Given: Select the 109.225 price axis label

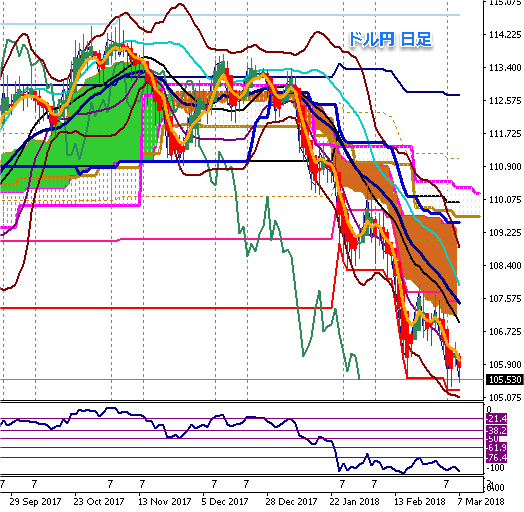Looking at the screenshot, I should tap(505, 233).
